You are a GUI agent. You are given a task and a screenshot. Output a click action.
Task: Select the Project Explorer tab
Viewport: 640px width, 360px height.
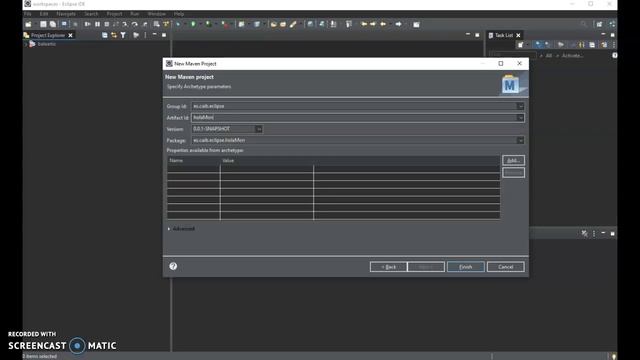47,36
